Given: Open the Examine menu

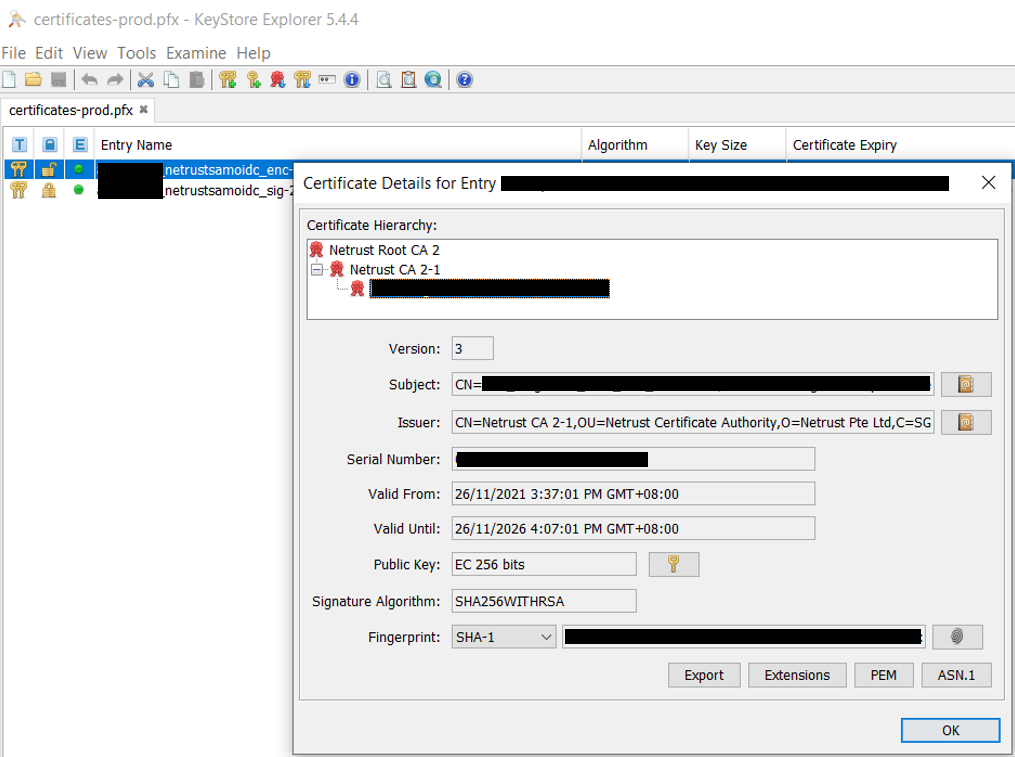Looking at the screenshot, I should coord(196,53).
